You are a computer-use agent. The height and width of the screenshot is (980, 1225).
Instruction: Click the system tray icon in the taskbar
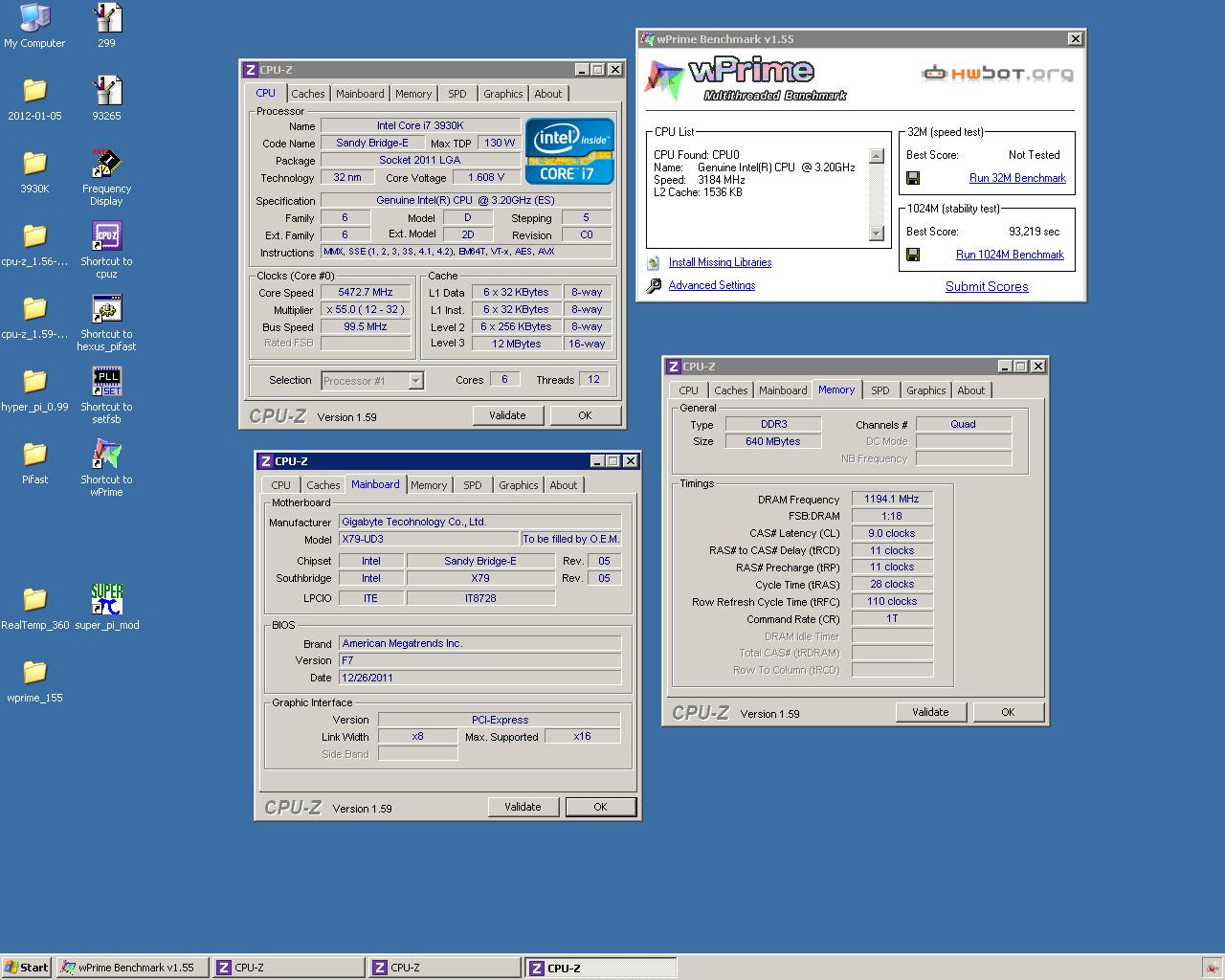click(x=1212, y=969)
